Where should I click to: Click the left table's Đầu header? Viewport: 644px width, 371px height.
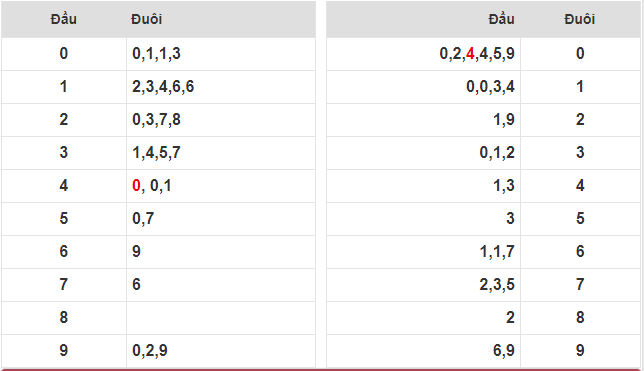(64, 19)
